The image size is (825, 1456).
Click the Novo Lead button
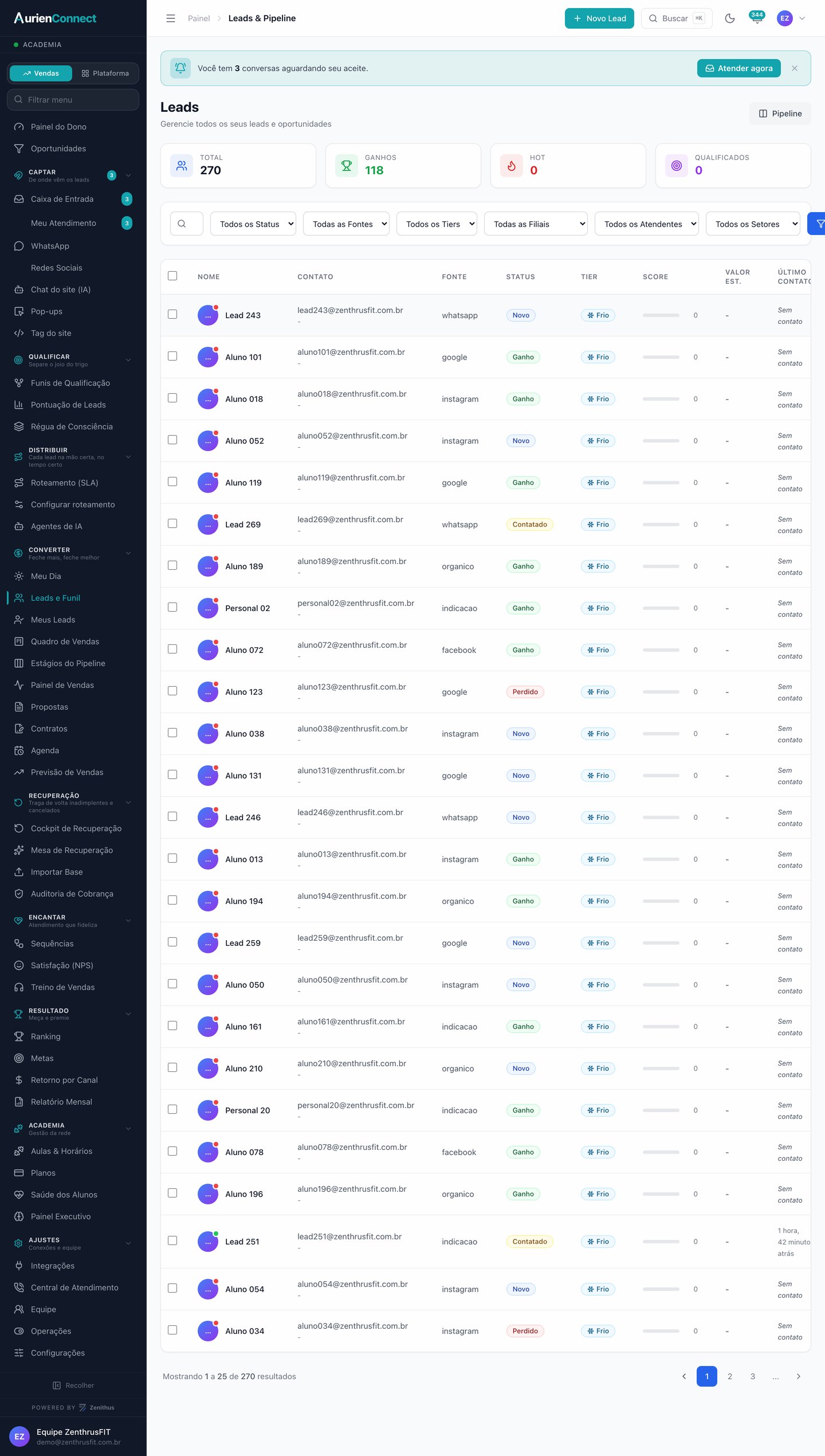click(599, 18)
